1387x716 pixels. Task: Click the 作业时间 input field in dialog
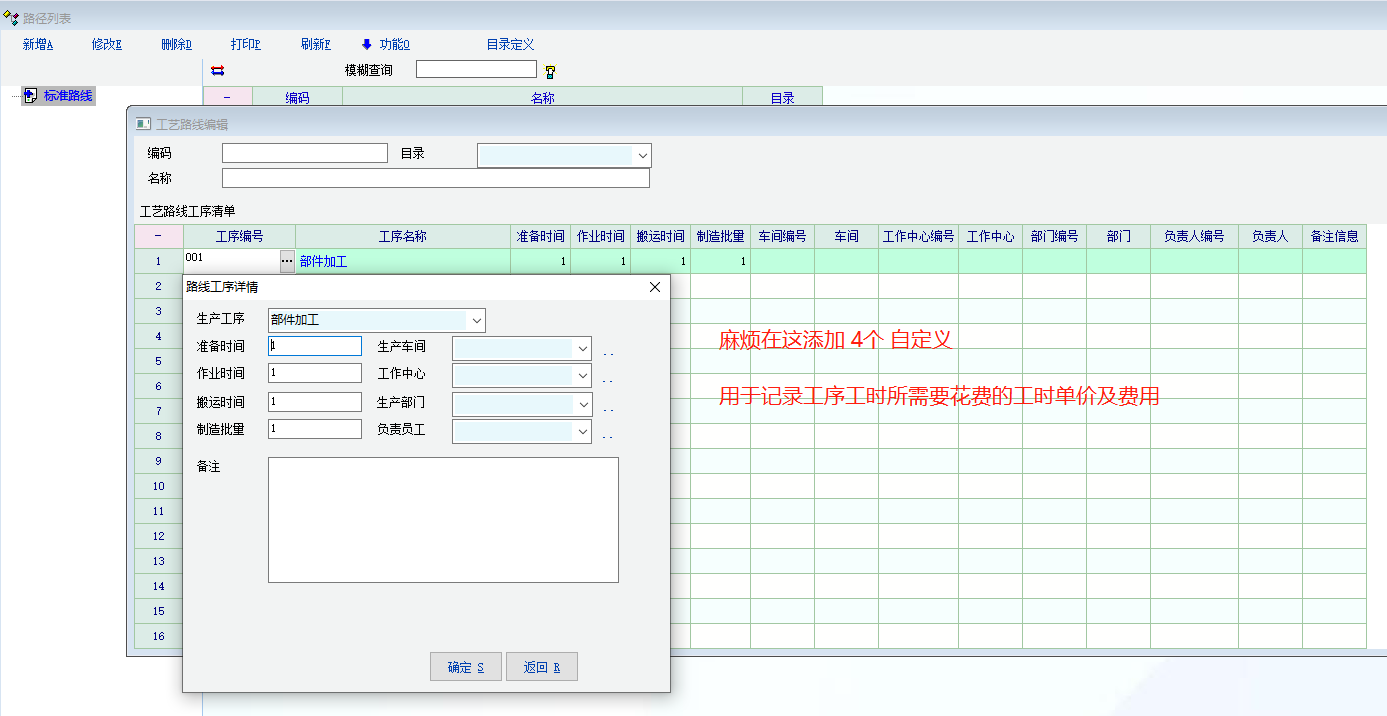coord(315,373)
